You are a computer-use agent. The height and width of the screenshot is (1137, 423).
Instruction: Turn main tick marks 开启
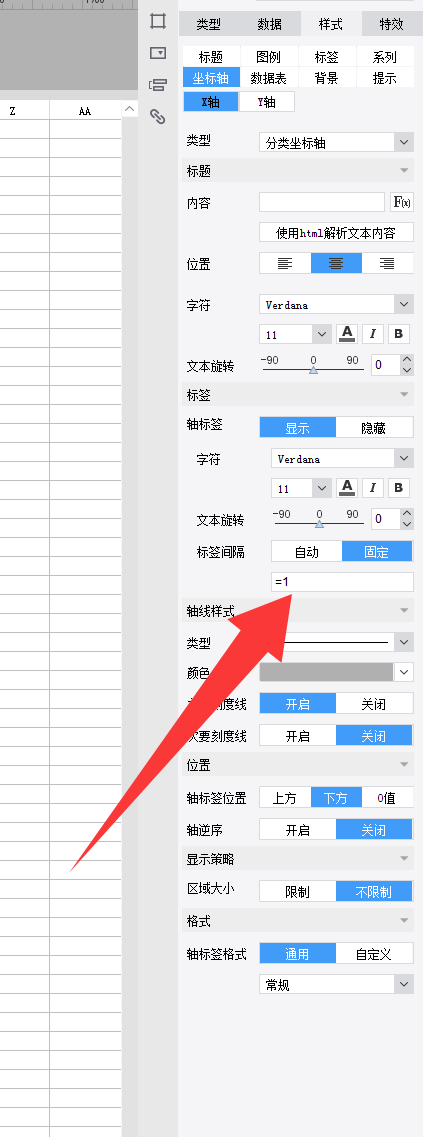point(297,703)
